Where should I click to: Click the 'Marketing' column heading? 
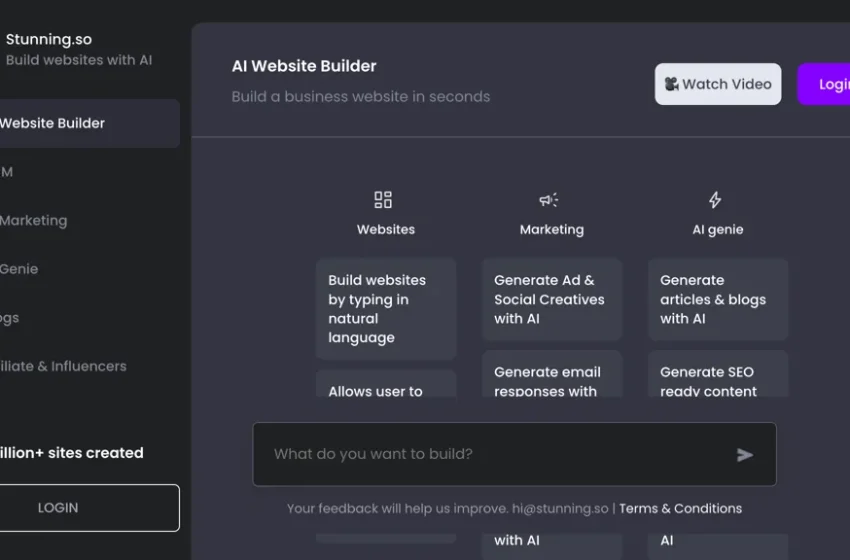pos(552,229)
